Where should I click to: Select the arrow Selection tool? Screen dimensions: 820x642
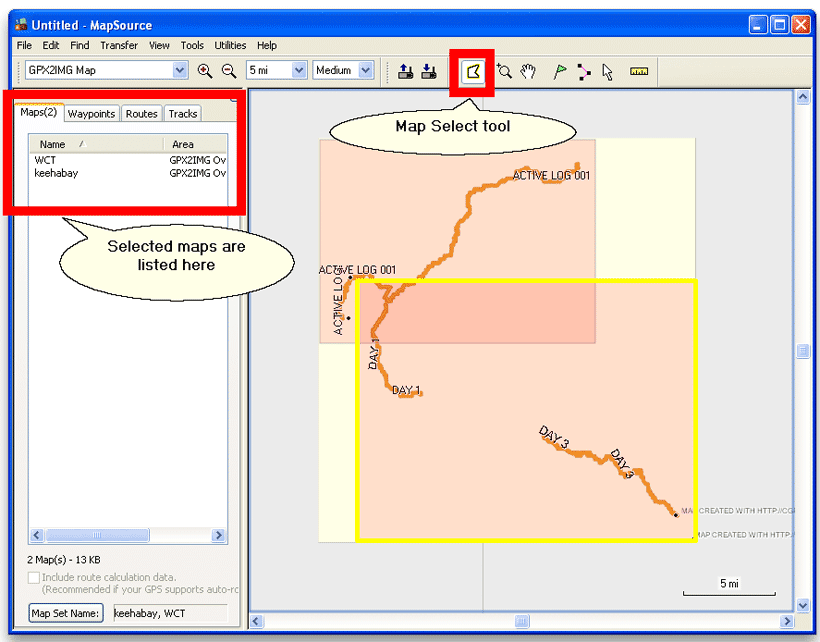(x=607, y=72)
